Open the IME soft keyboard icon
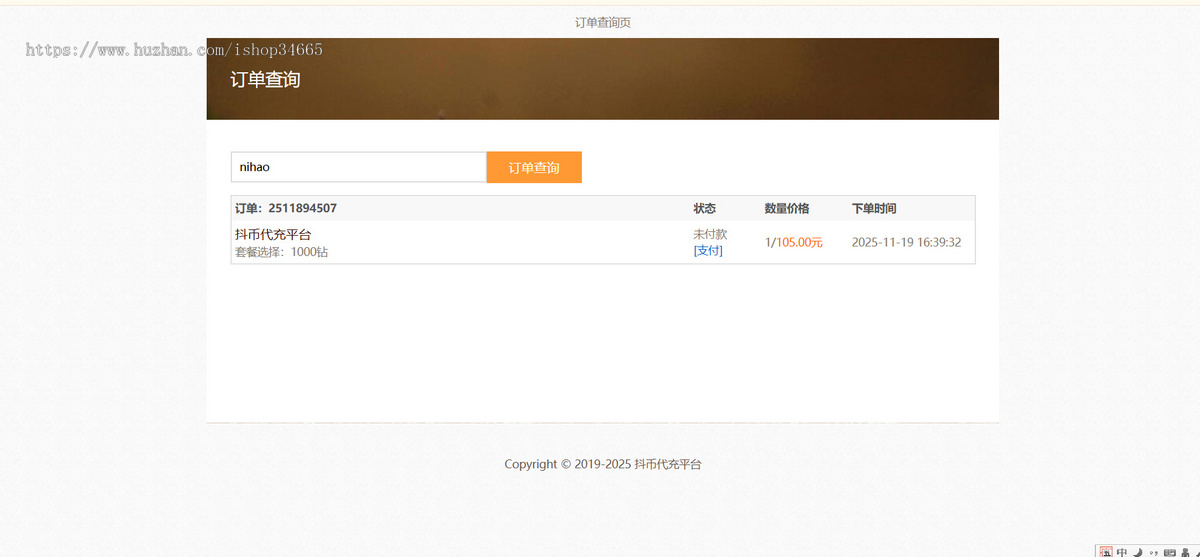Image resolution: width=1200 pixels, height=557 pixels. (1170, 551)
